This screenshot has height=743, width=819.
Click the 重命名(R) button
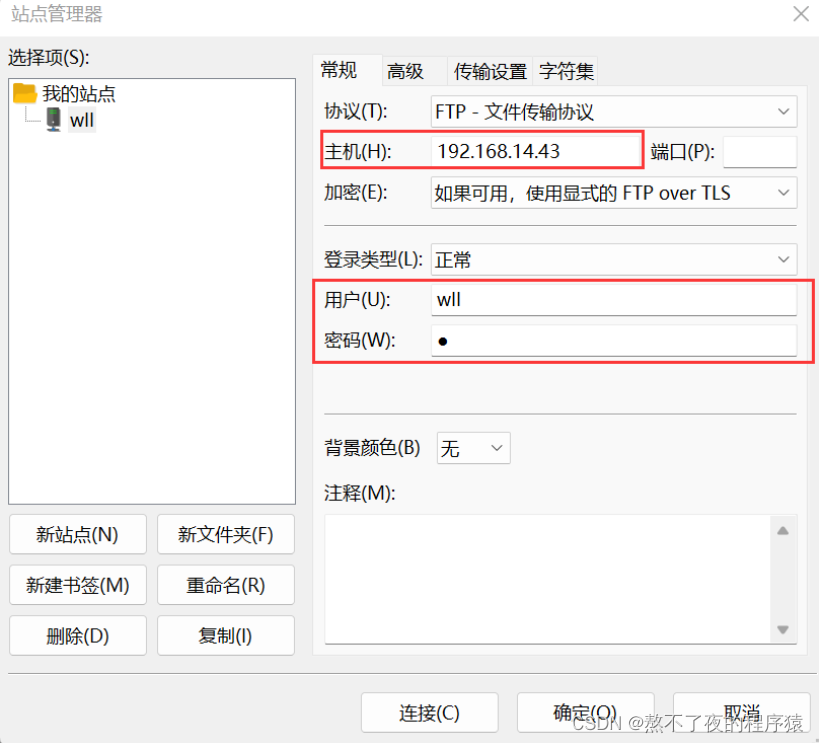pyautogui.click(x=226, y=585)
